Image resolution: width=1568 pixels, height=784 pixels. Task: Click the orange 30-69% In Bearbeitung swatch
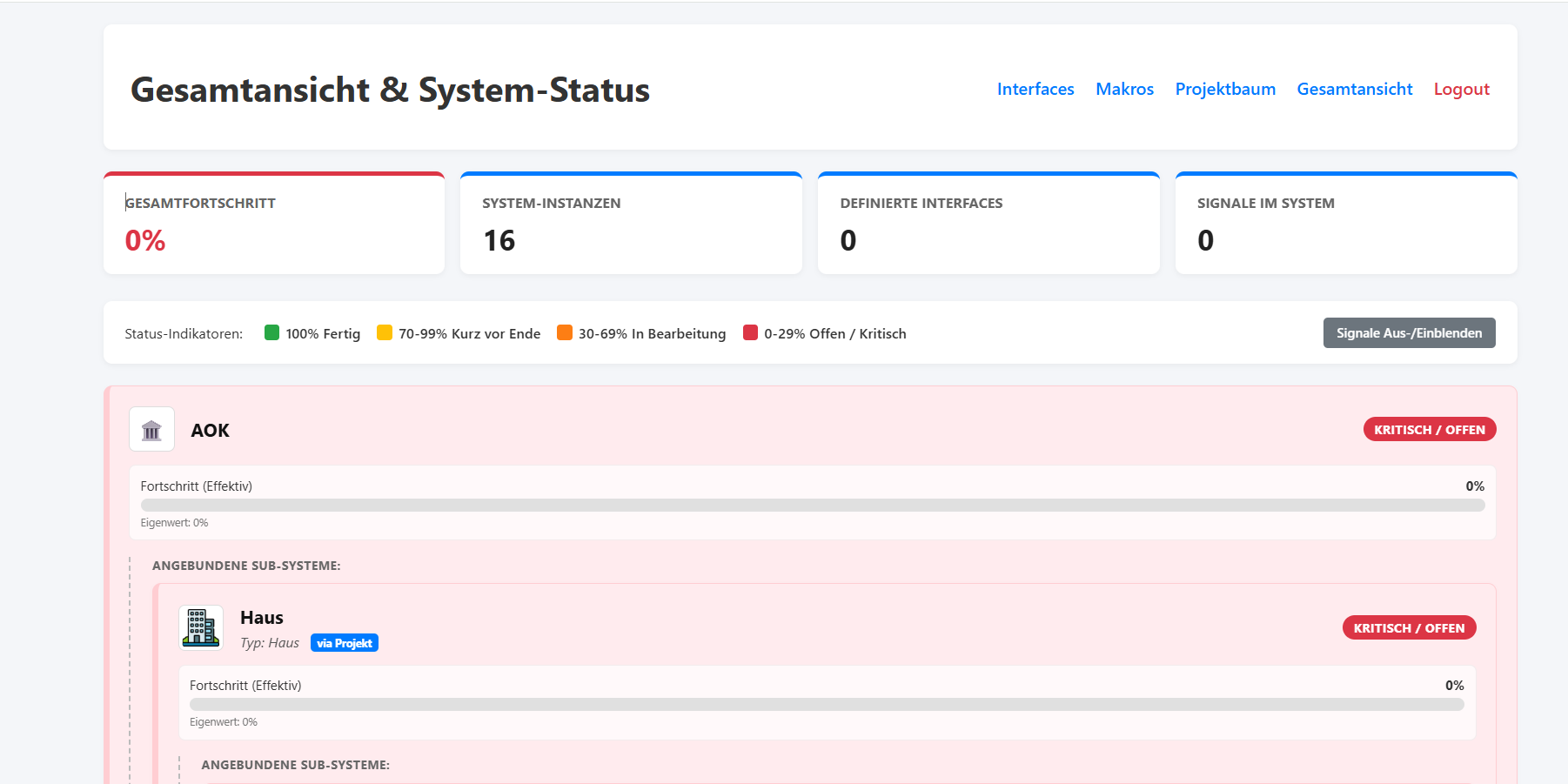(565, 332)
